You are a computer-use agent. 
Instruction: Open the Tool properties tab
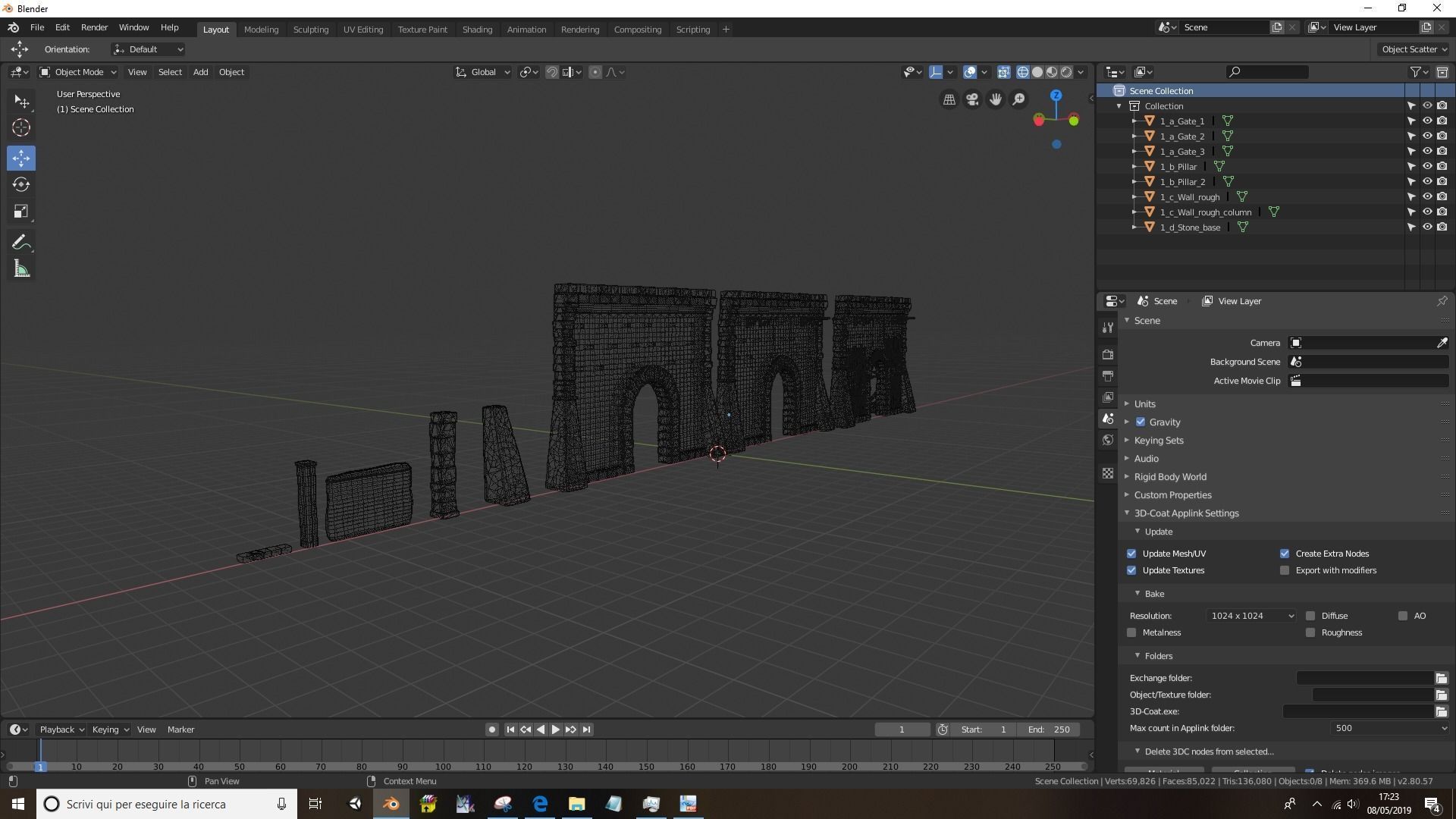[x=1108, y=328]
